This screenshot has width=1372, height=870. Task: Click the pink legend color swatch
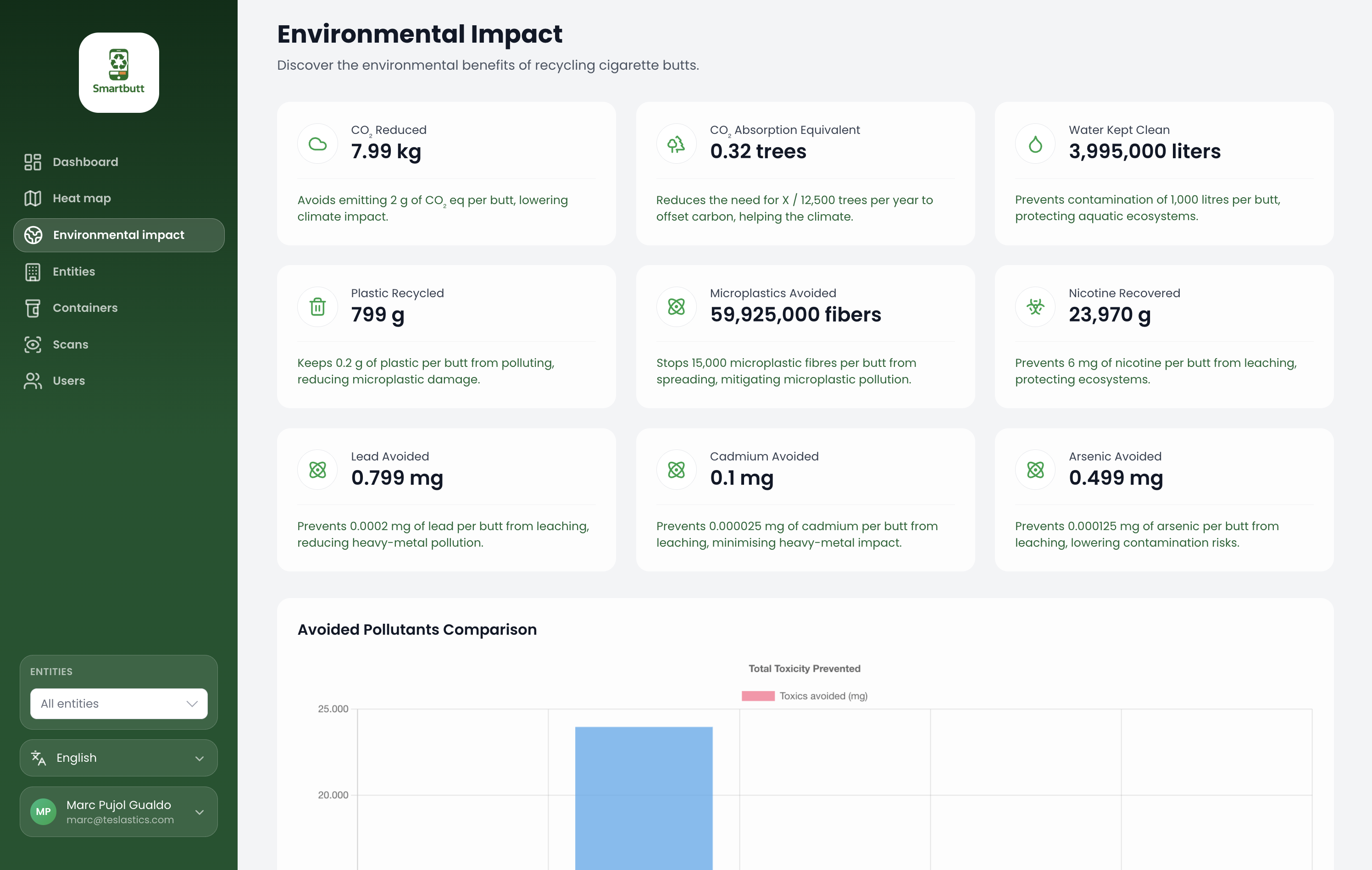(x=758, y=696)
